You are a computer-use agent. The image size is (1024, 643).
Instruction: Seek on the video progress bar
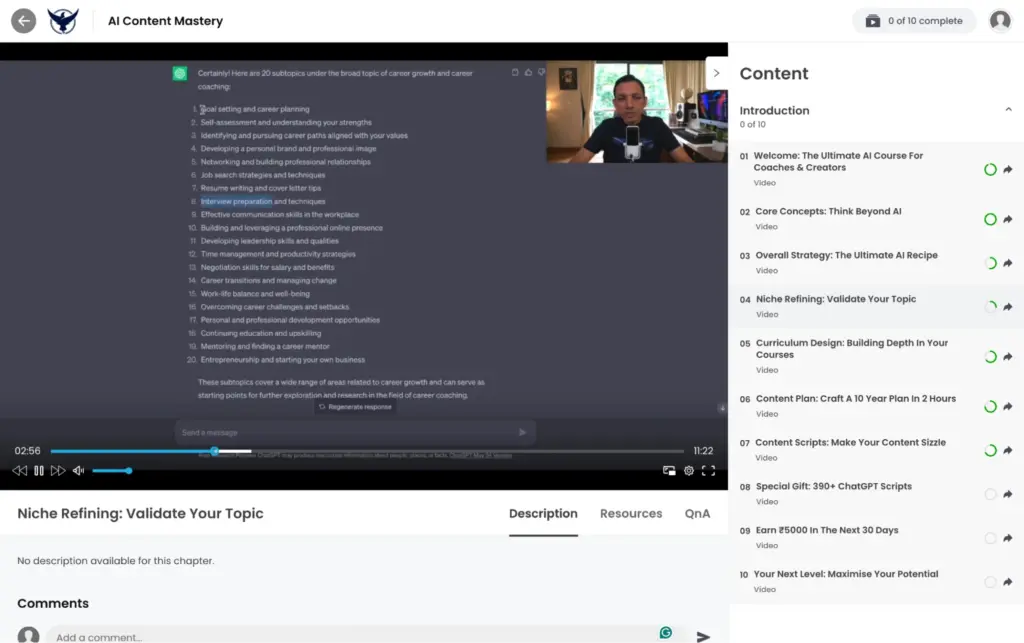point(367,451)
